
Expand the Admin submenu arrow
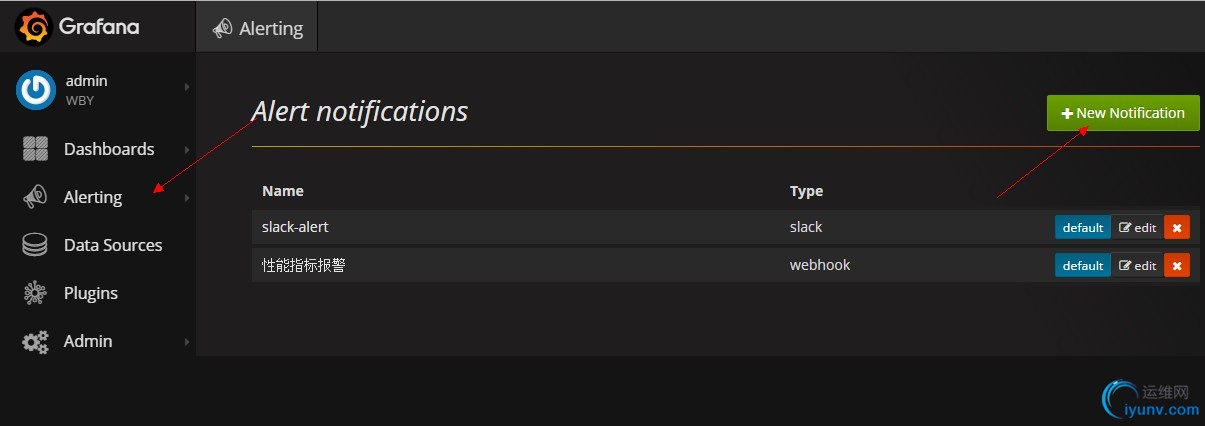point(187,342)
